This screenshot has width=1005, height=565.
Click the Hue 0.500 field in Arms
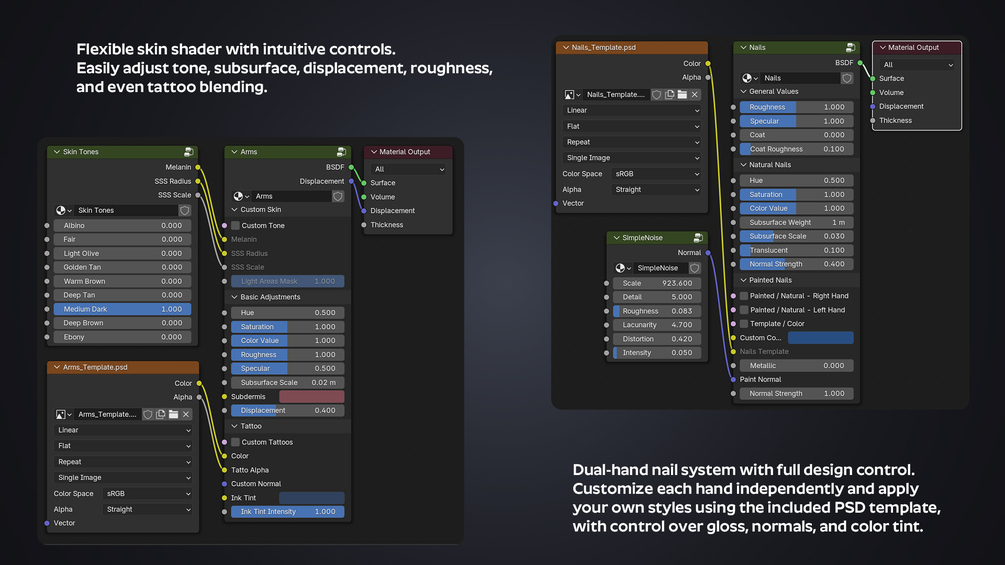288,313
